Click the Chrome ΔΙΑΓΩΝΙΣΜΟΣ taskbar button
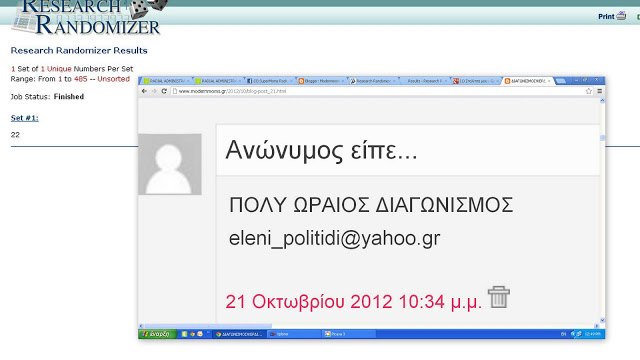The width and height of the screenshot is (640, 360). click(239, 334)
